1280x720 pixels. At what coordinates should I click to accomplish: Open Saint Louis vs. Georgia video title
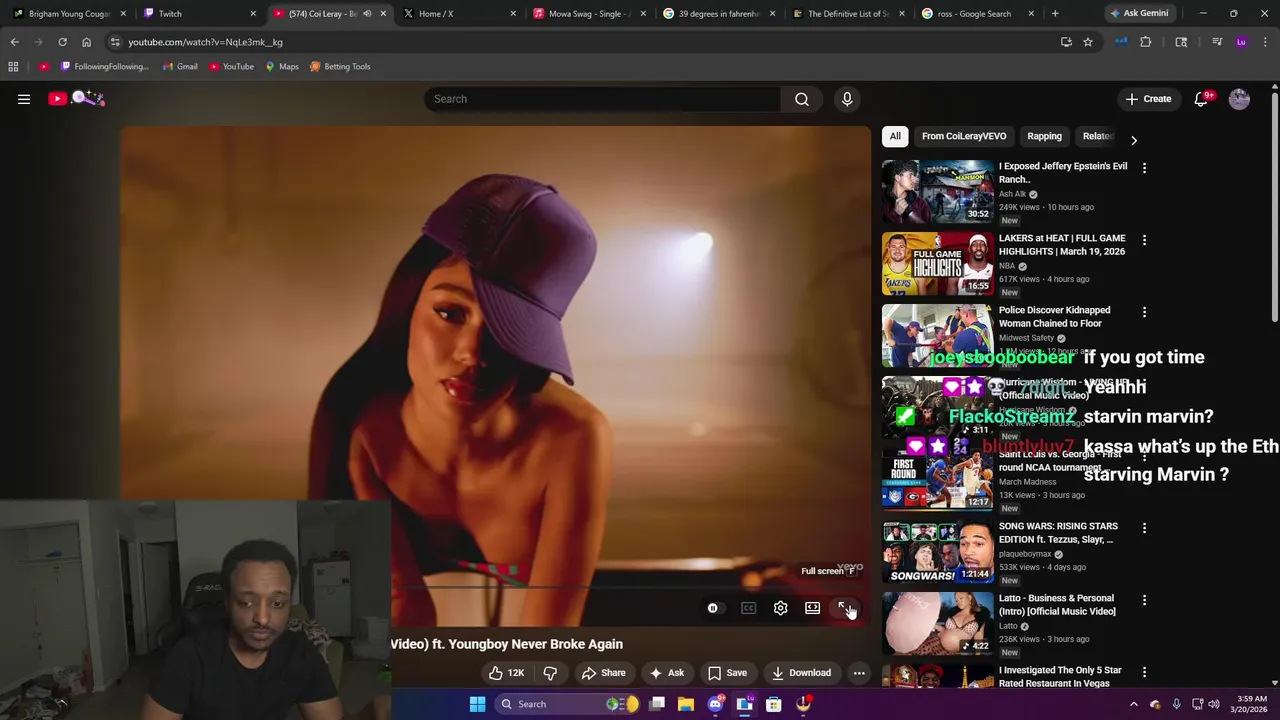coord(1060,461)
